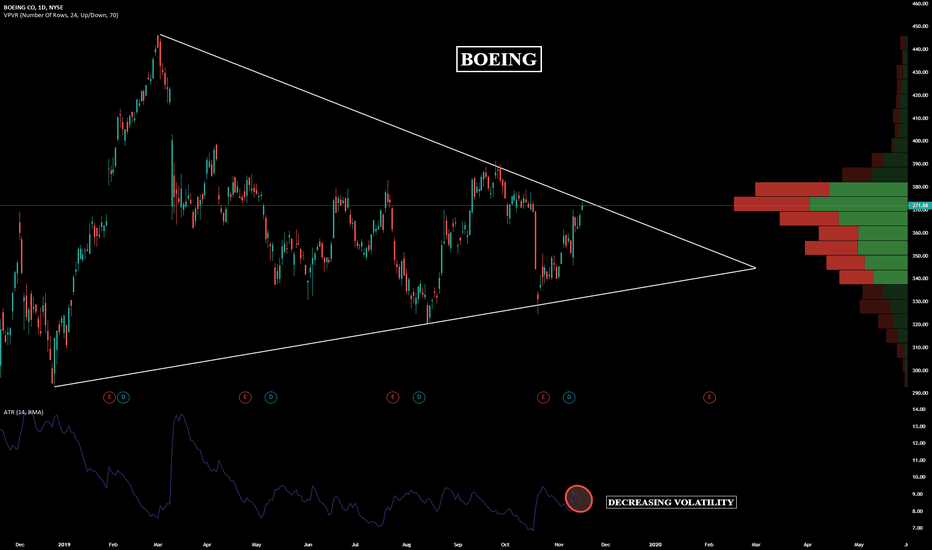932x550 pixels.
Task: Click the 350.00 price axis label
Action: coord(920,256)
